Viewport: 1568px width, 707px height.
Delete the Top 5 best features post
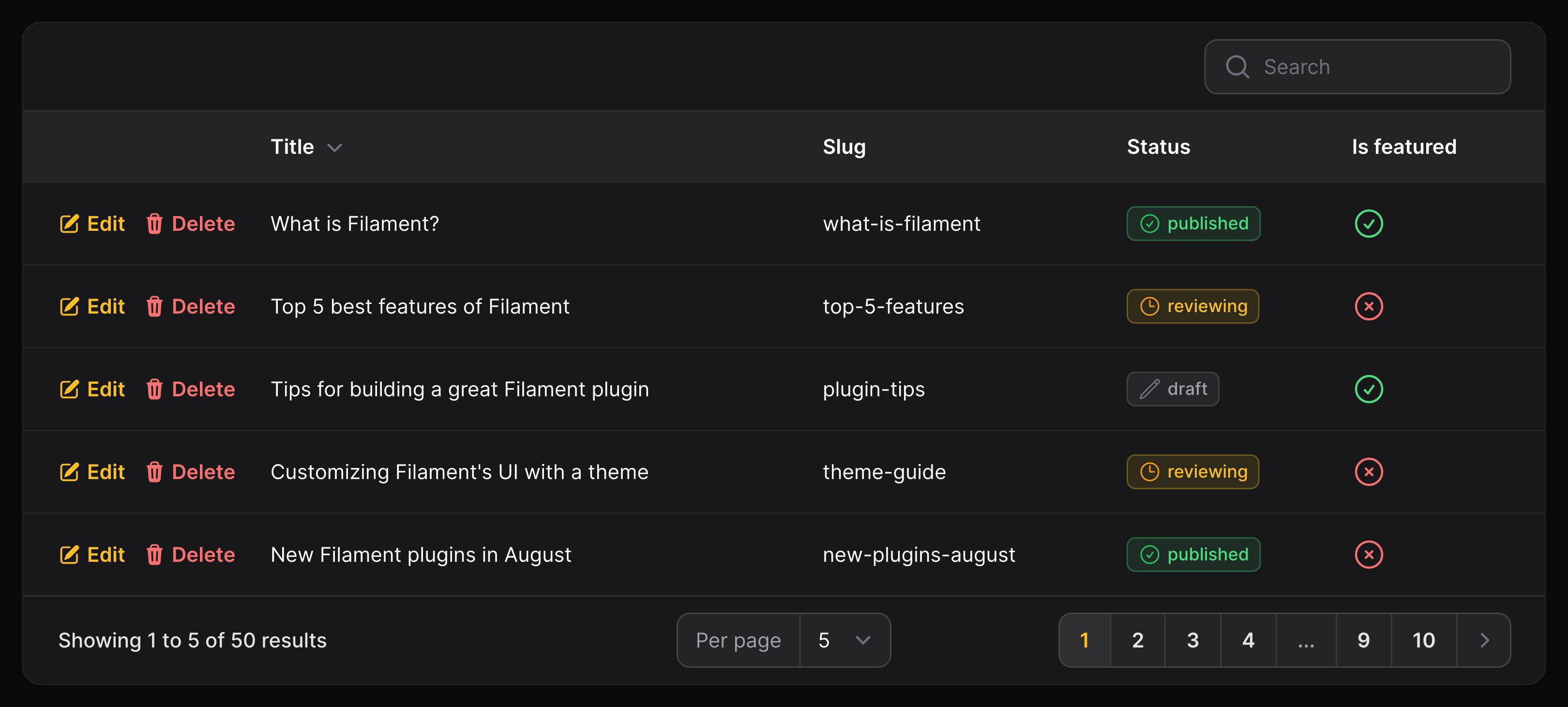pos(191,306)
